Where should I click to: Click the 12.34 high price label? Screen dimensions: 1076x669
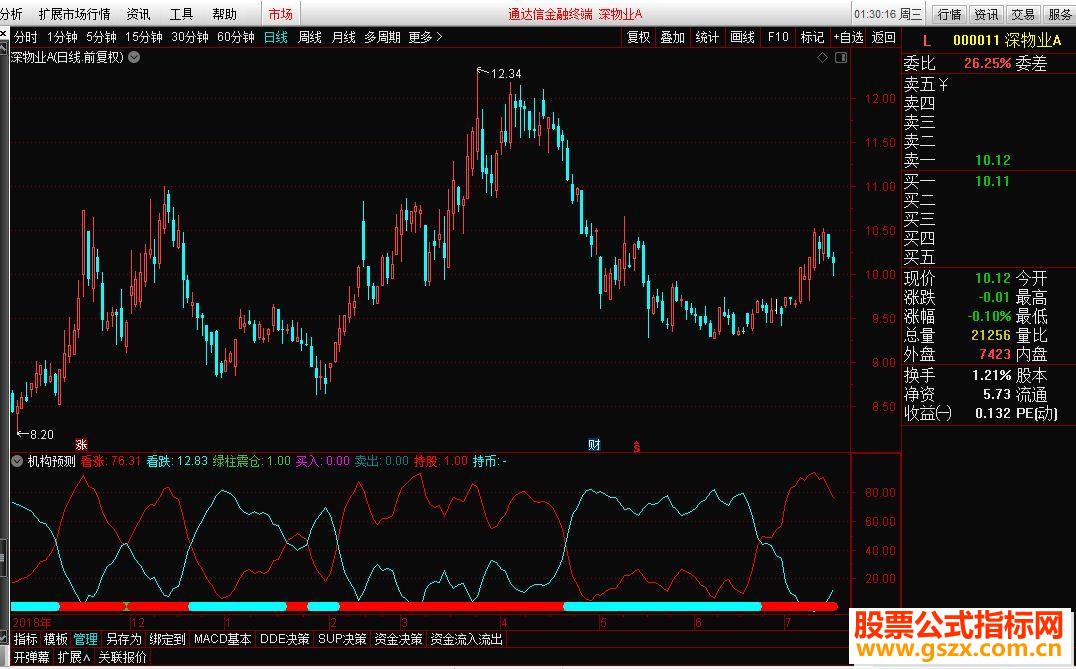(506, 73)
